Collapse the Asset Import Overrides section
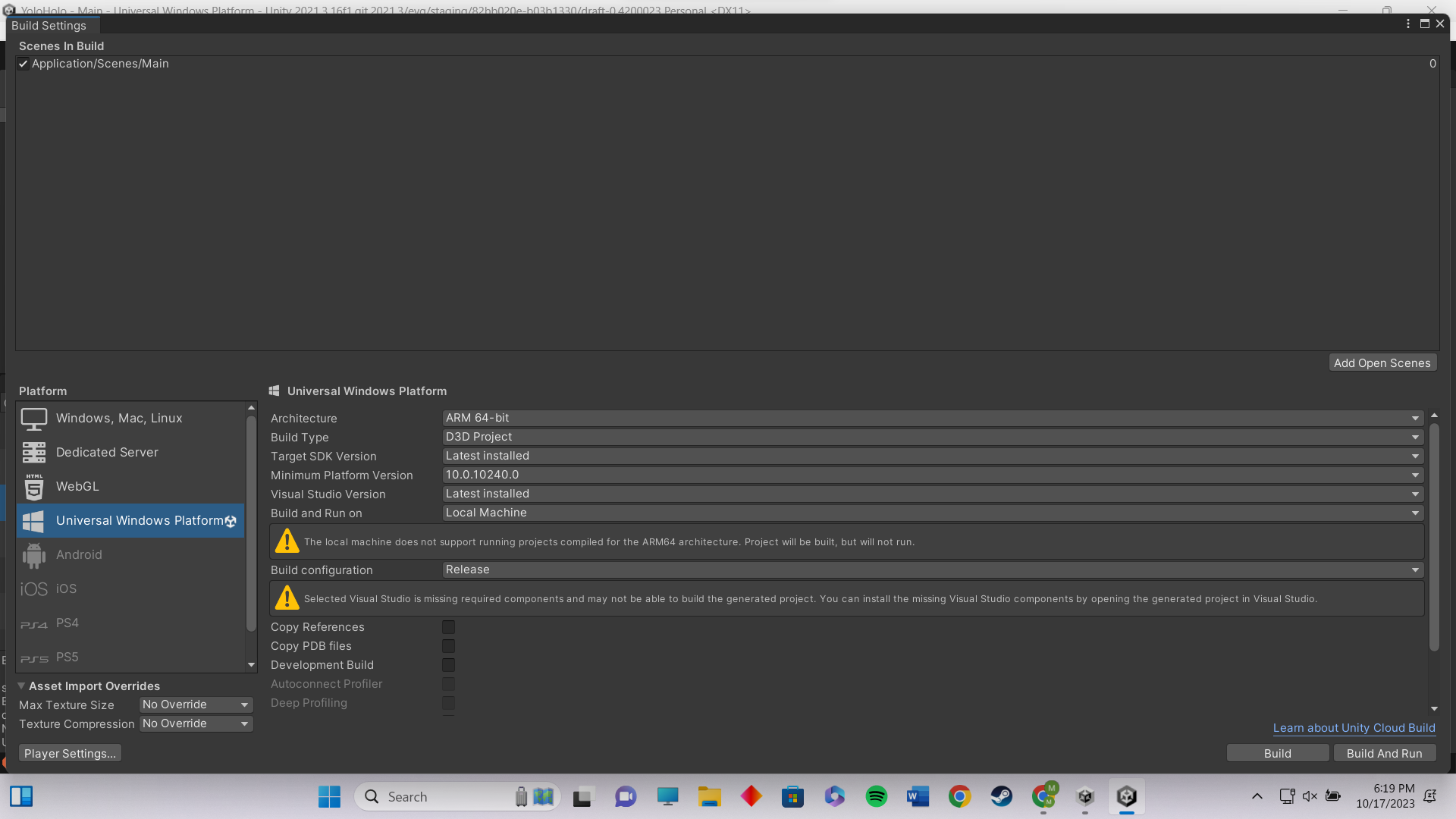Viewport: 1456px width, 819px height. pyautogui.click(x=21, y=686)
